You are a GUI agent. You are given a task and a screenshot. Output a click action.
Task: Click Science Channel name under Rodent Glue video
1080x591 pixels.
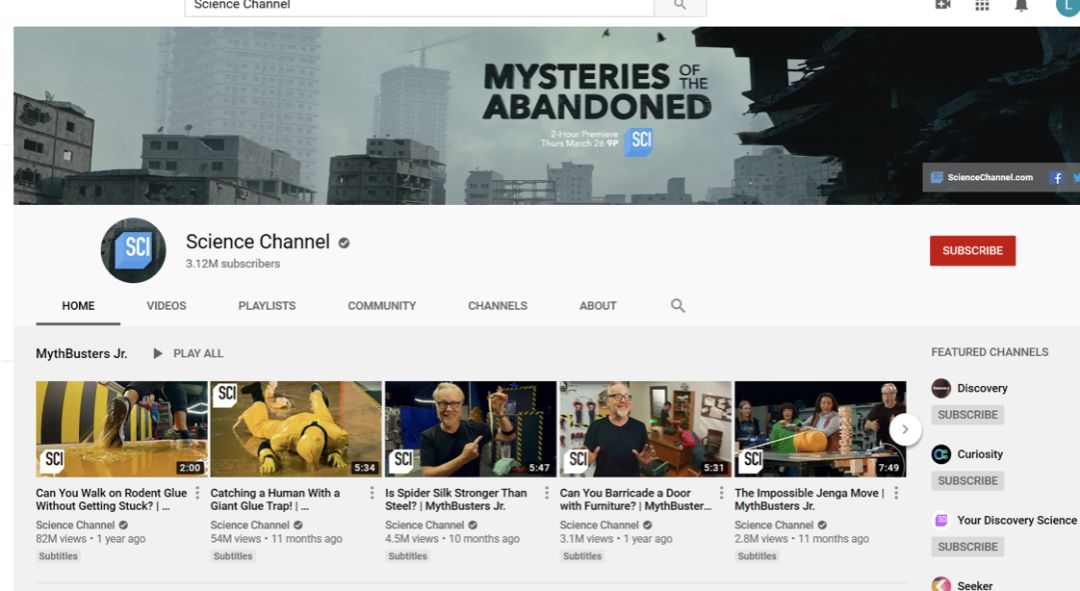point(75,525)
